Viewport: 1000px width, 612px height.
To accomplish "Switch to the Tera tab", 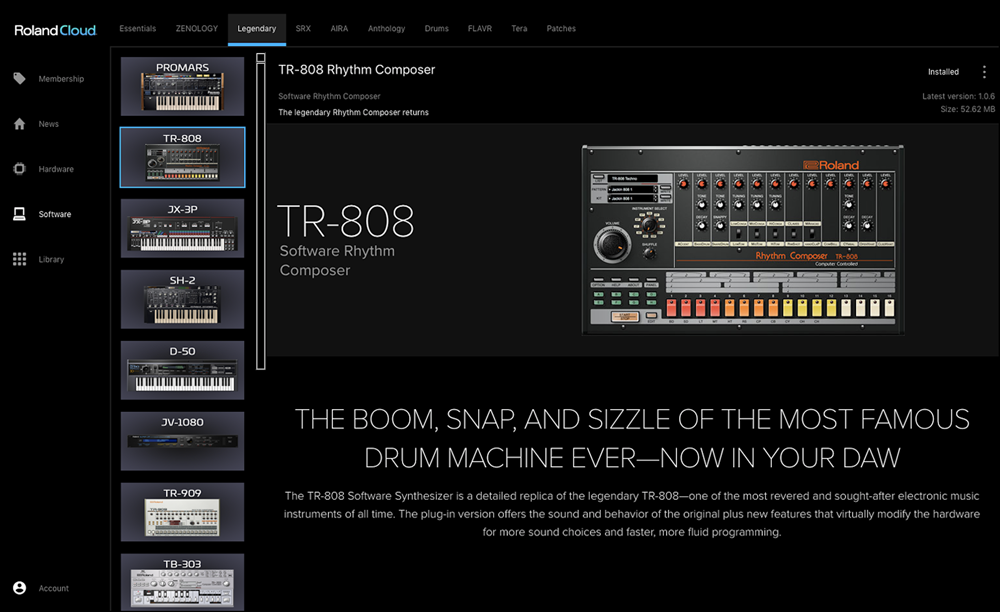I will tap(519, 29).
